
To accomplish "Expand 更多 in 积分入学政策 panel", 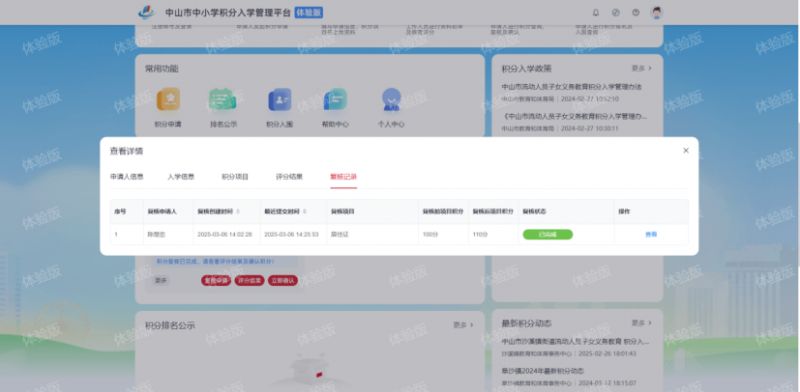I will coord(641,68).
